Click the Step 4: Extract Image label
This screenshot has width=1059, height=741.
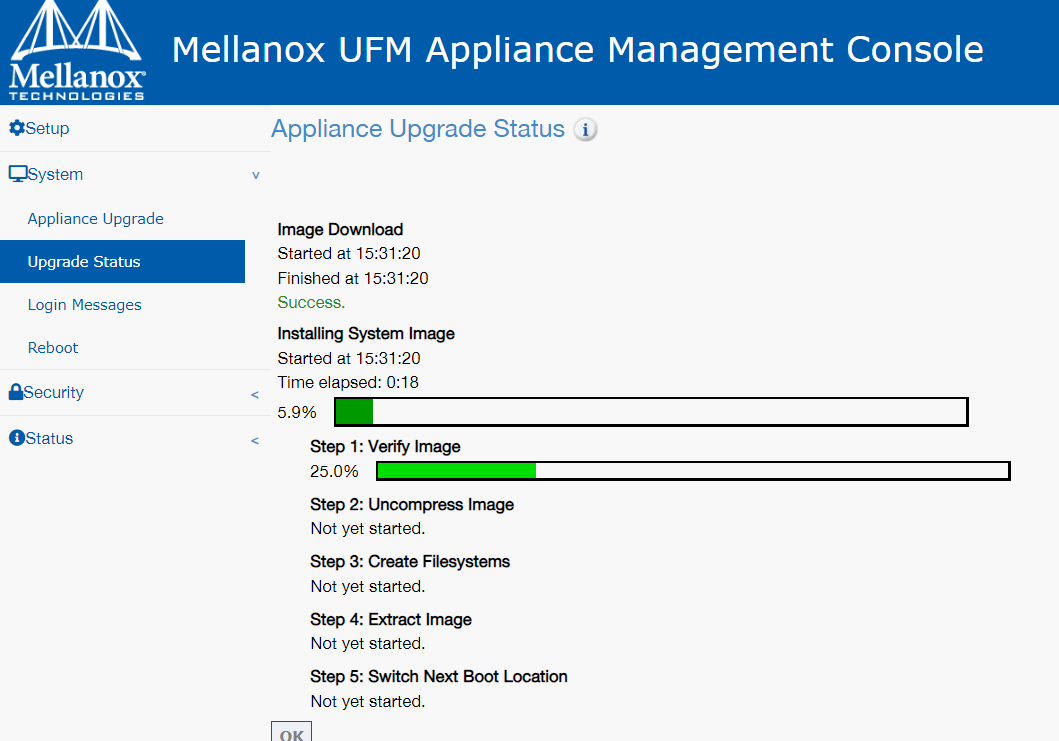pos(391,619)
